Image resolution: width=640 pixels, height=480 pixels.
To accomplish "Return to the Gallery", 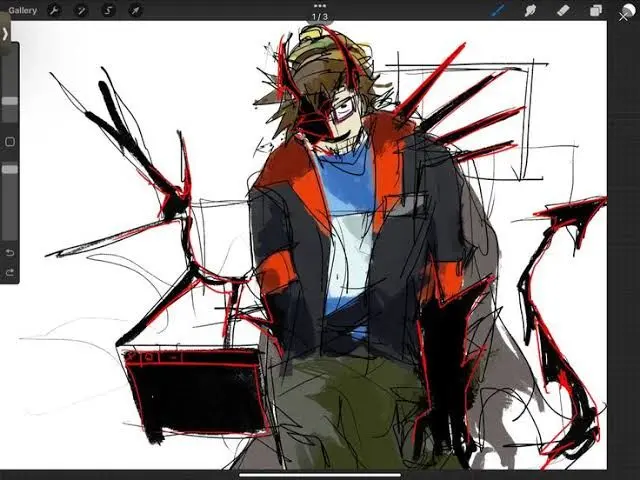I will tap(22, 10).
